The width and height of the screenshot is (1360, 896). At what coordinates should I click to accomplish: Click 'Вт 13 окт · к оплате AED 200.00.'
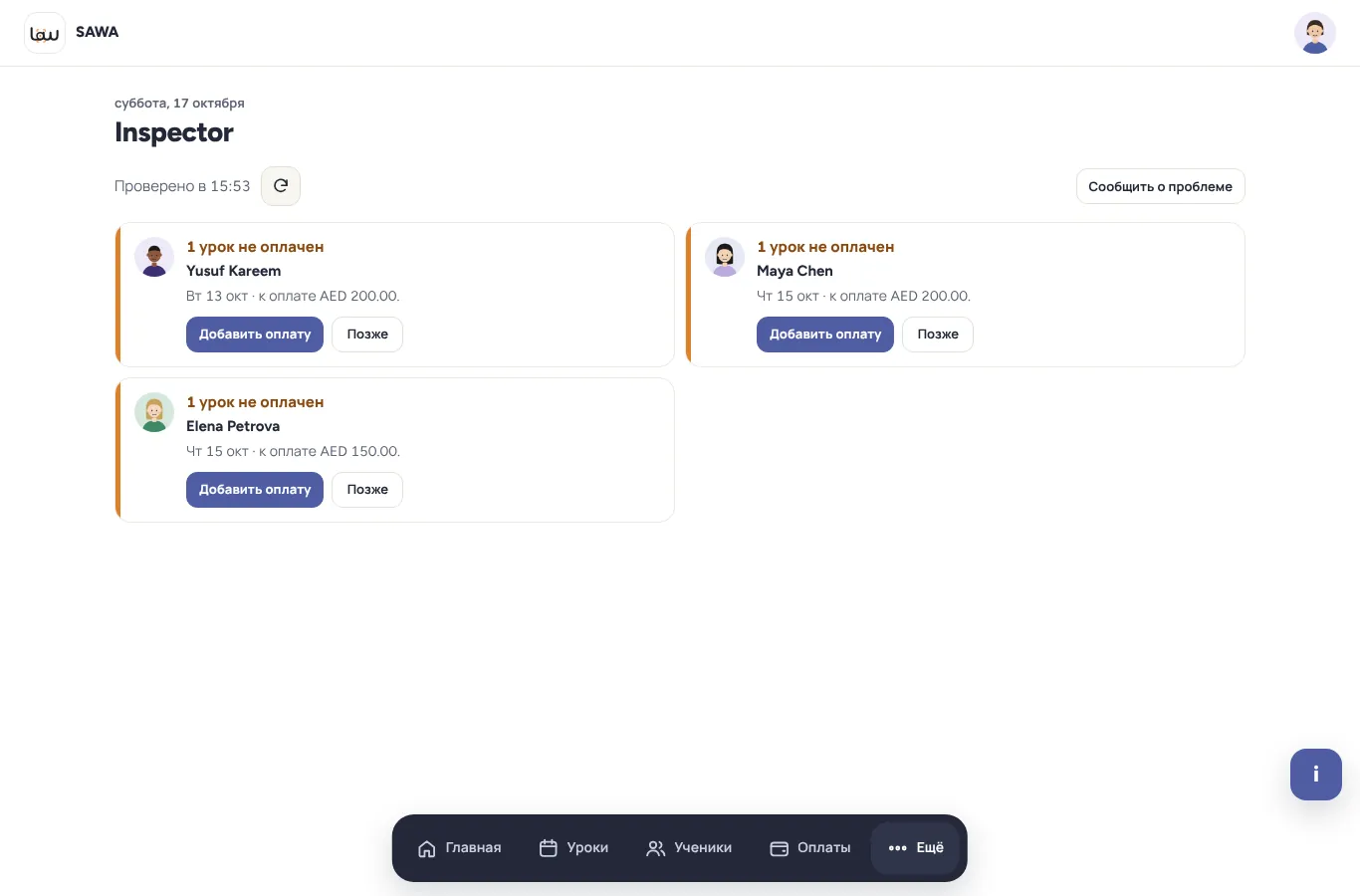tap(293, 296)
